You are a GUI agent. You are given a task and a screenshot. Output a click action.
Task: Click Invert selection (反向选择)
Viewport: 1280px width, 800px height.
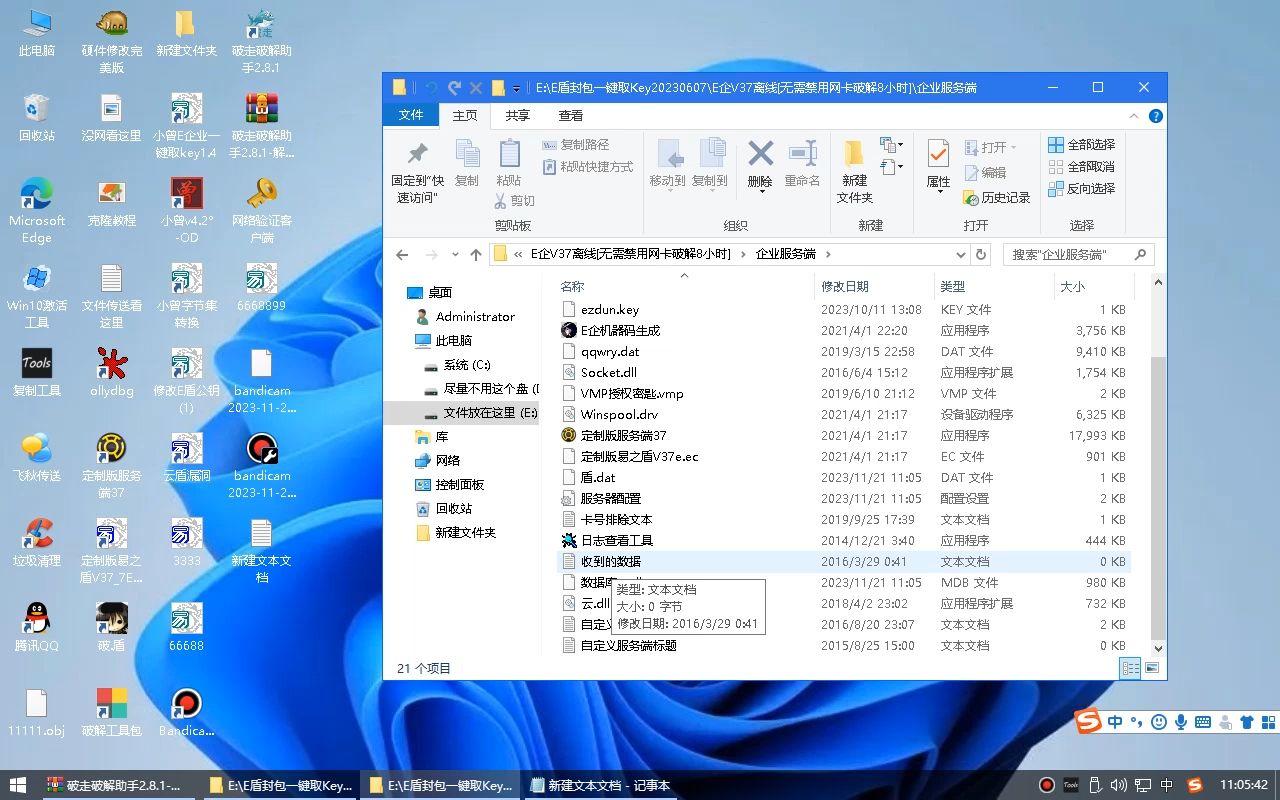tap(1081, 189)
